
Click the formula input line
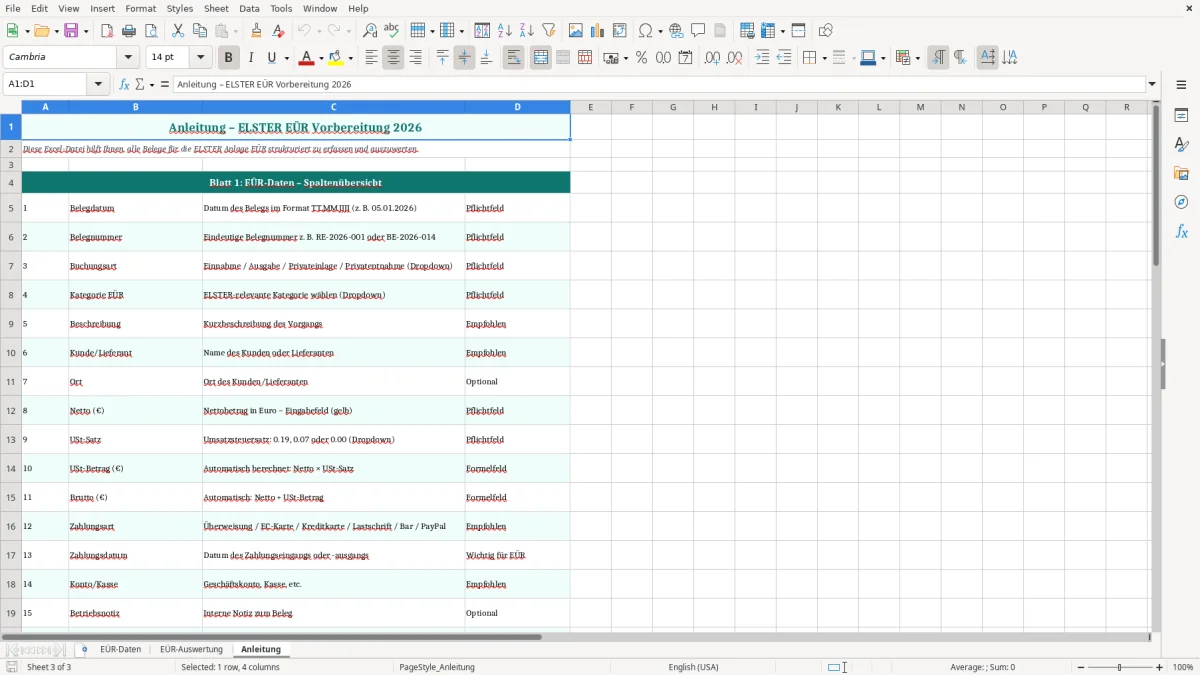(x=658, y=85)
